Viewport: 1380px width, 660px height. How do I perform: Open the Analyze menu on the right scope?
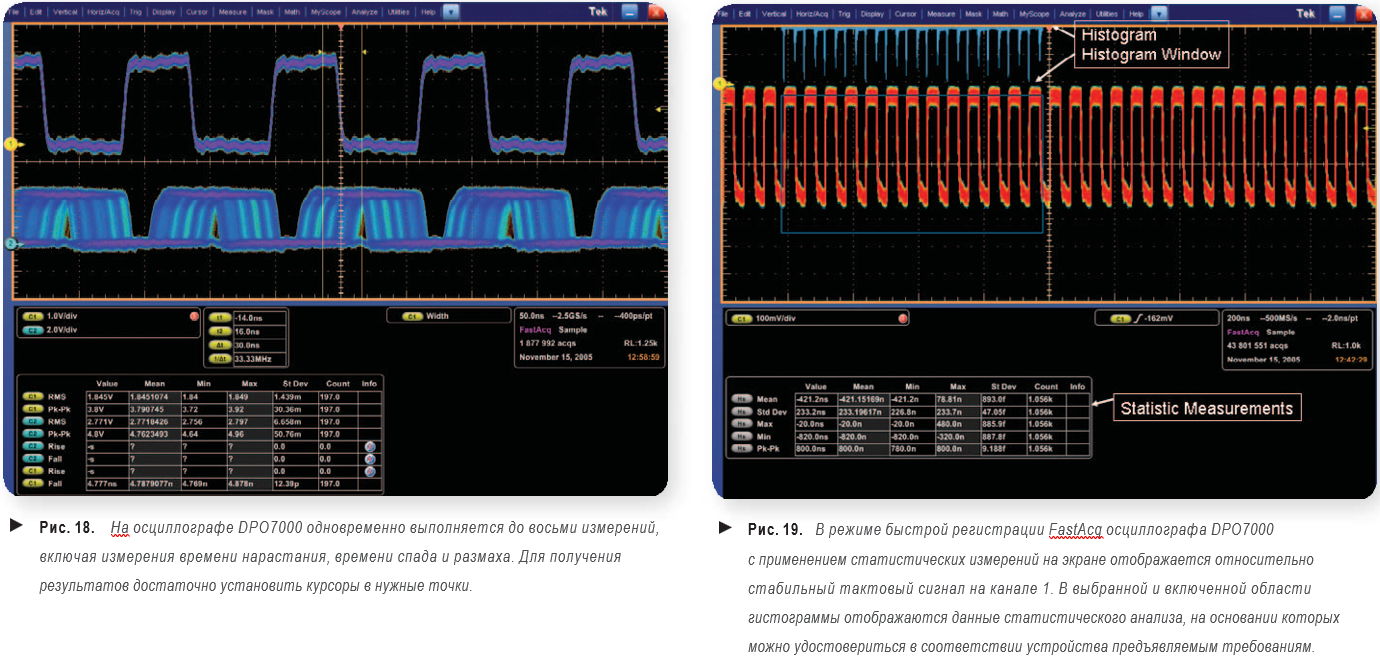pyautogui.click(x=1075, y=14)
